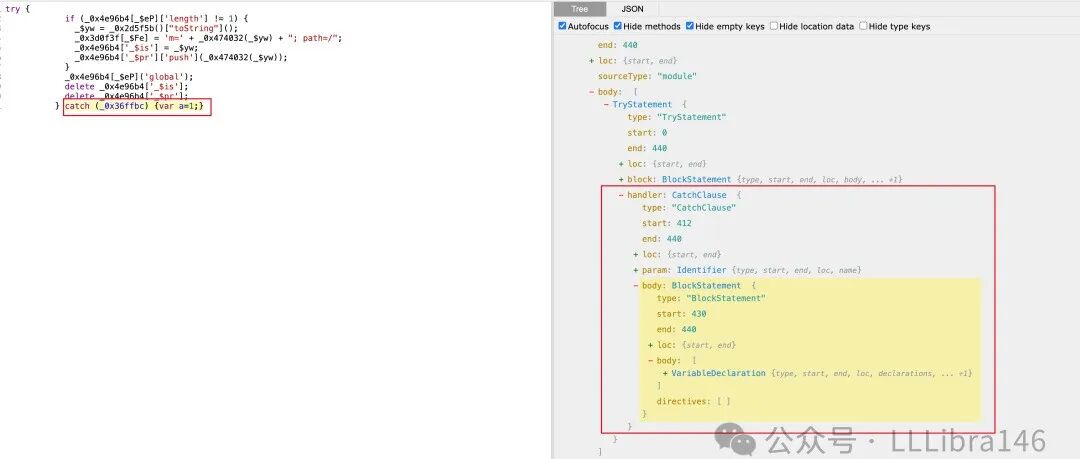Click the if ['length'] != 1 code line

tap(156, 18)
